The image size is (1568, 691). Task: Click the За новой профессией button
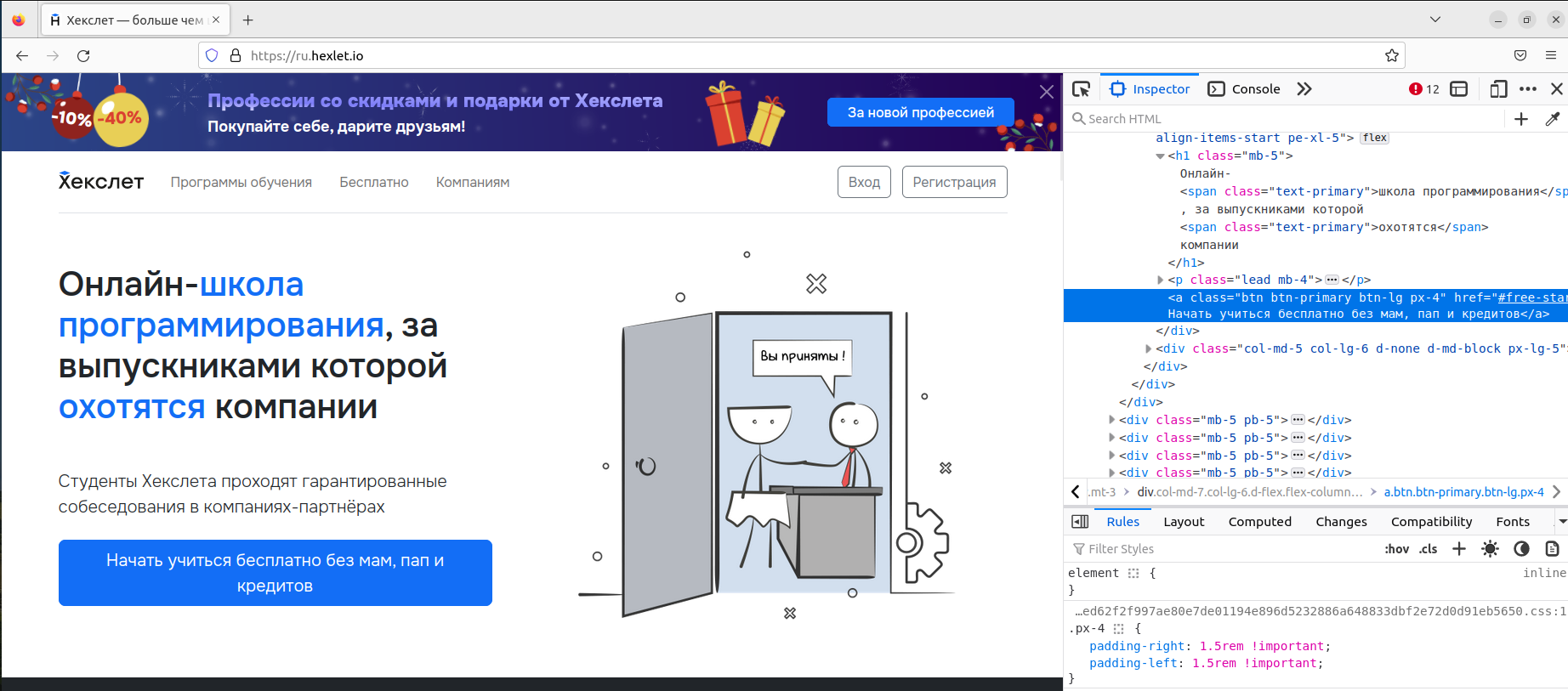921,112
